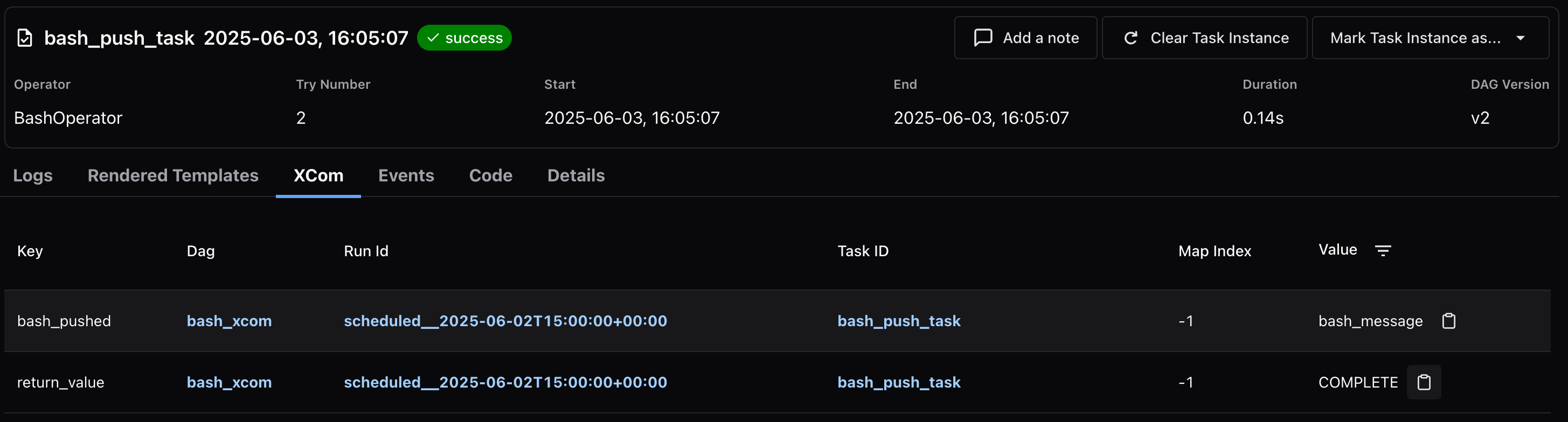This screenshot has width=1568, height=422.
Task: Go to the Details tab
Action: 576,175
